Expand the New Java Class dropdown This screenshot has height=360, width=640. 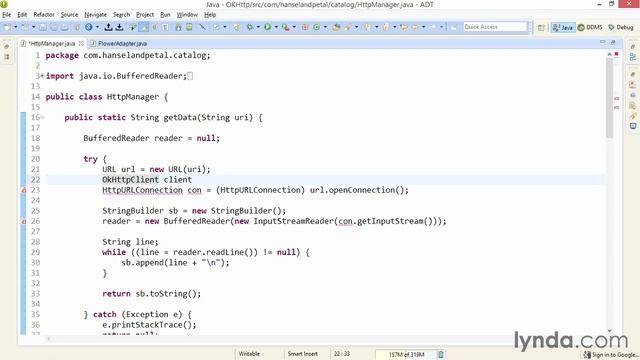point(325,27)
